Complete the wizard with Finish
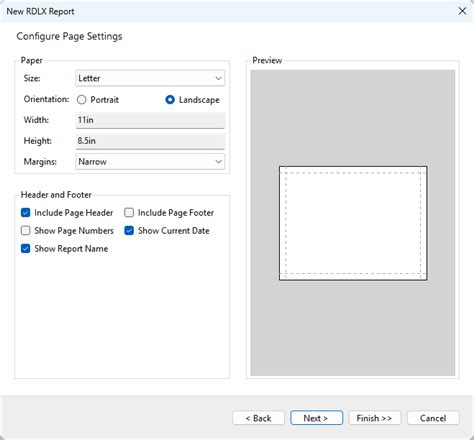Screen dimensions: 474x440 point(375,418)
